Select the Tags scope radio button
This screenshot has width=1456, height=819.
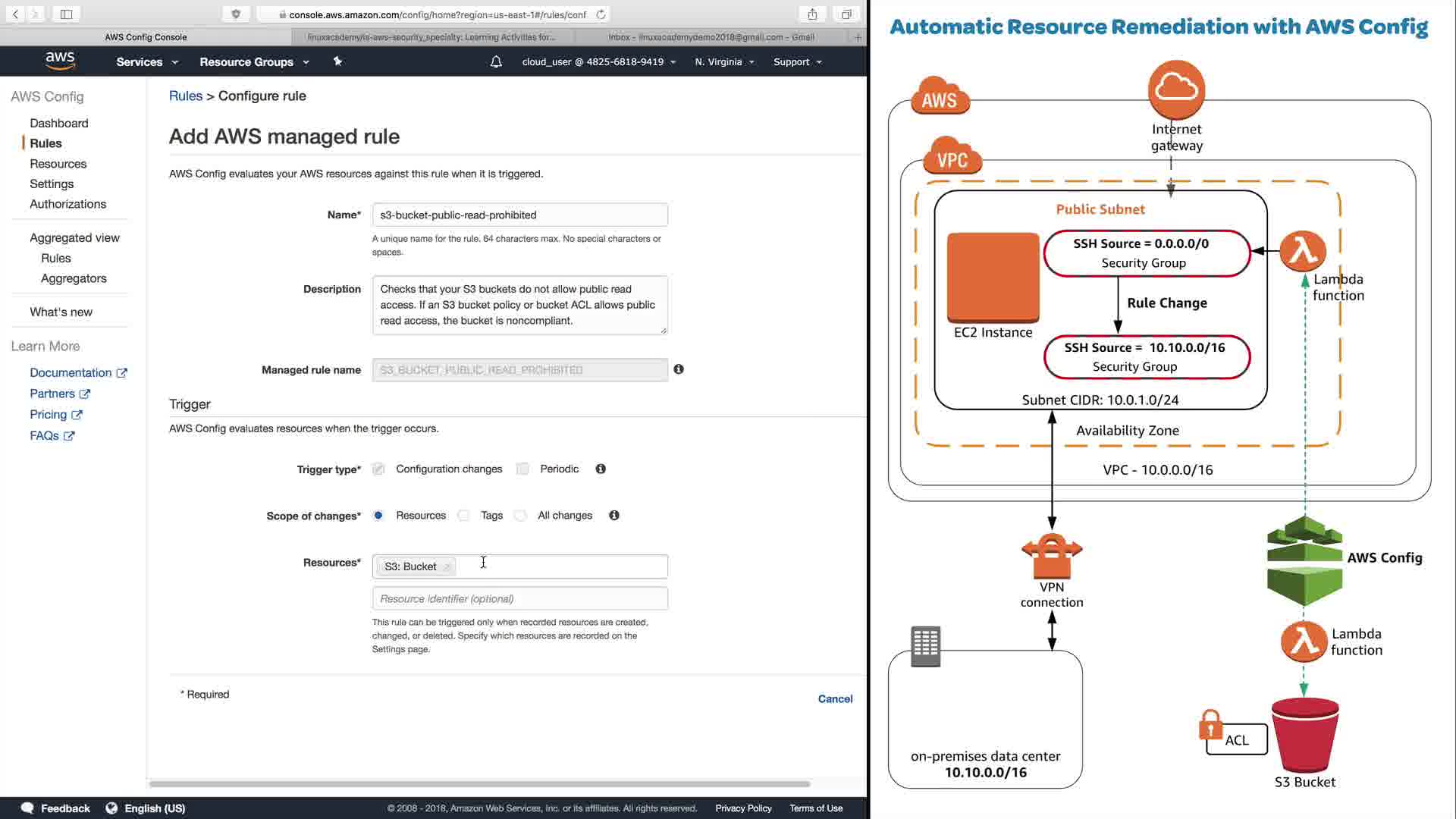464,516
